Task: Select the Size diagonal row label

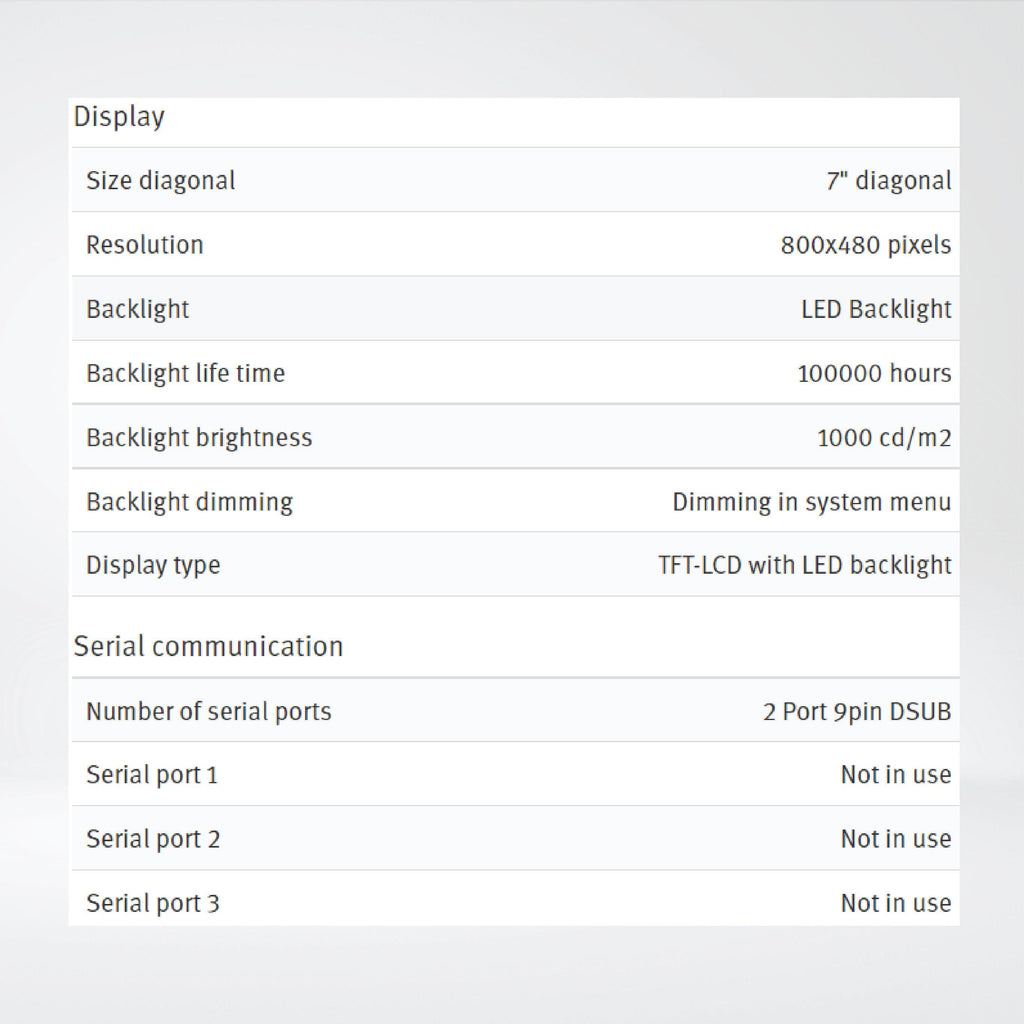Action: click(x=161, y=181)
